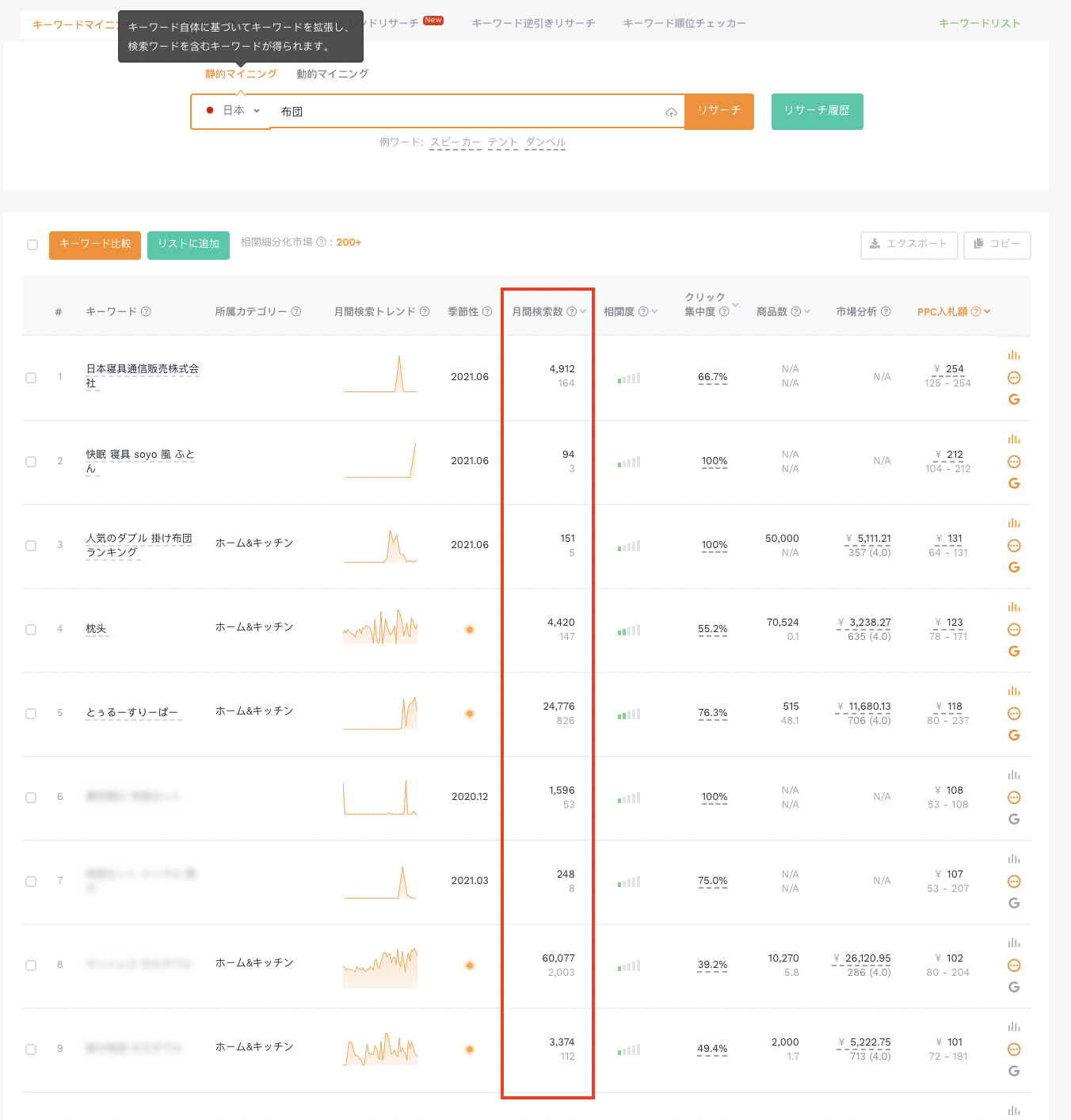Click the orange ellipsis circle icon in row 3
The image size is (1071, 1120).
[1014, 546]
